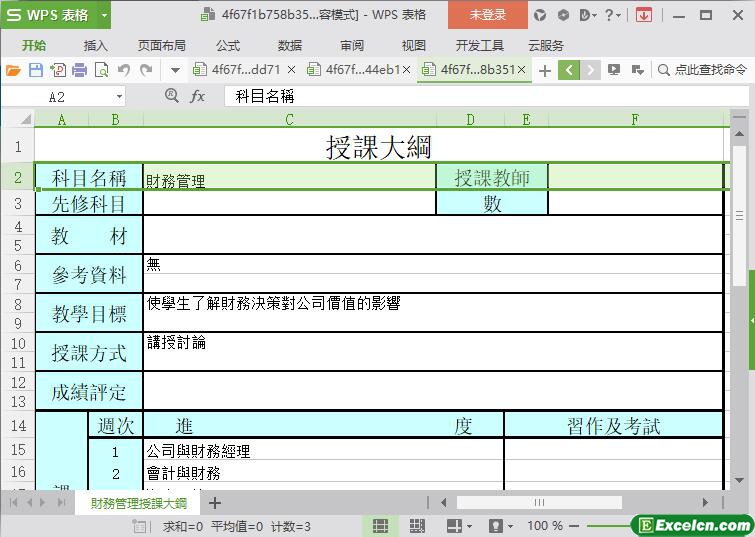The image size is (755, 537).
Task: Switch to normal view in status bar
Action: 381,526
